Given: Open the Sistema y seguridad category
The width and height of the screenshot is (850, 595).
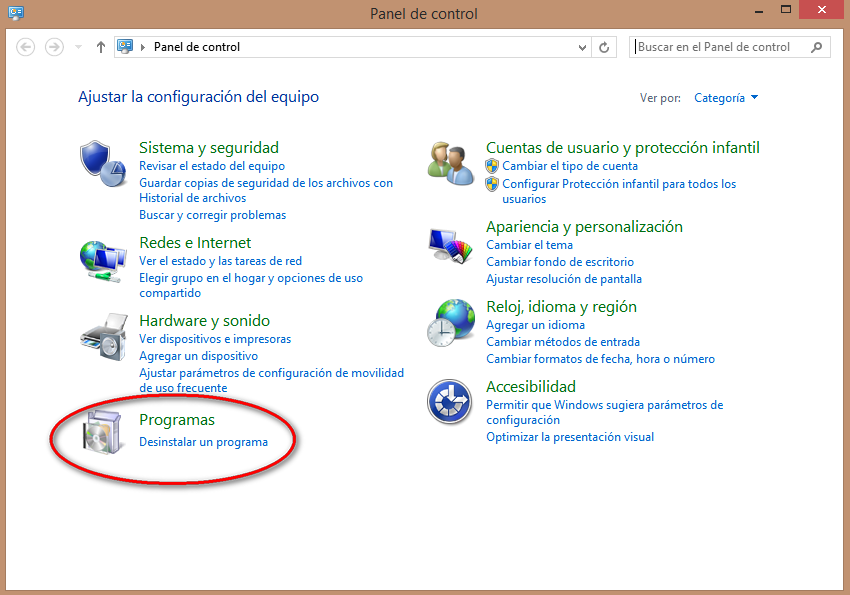Looking at the screenshot, I should tap(209, 147).
